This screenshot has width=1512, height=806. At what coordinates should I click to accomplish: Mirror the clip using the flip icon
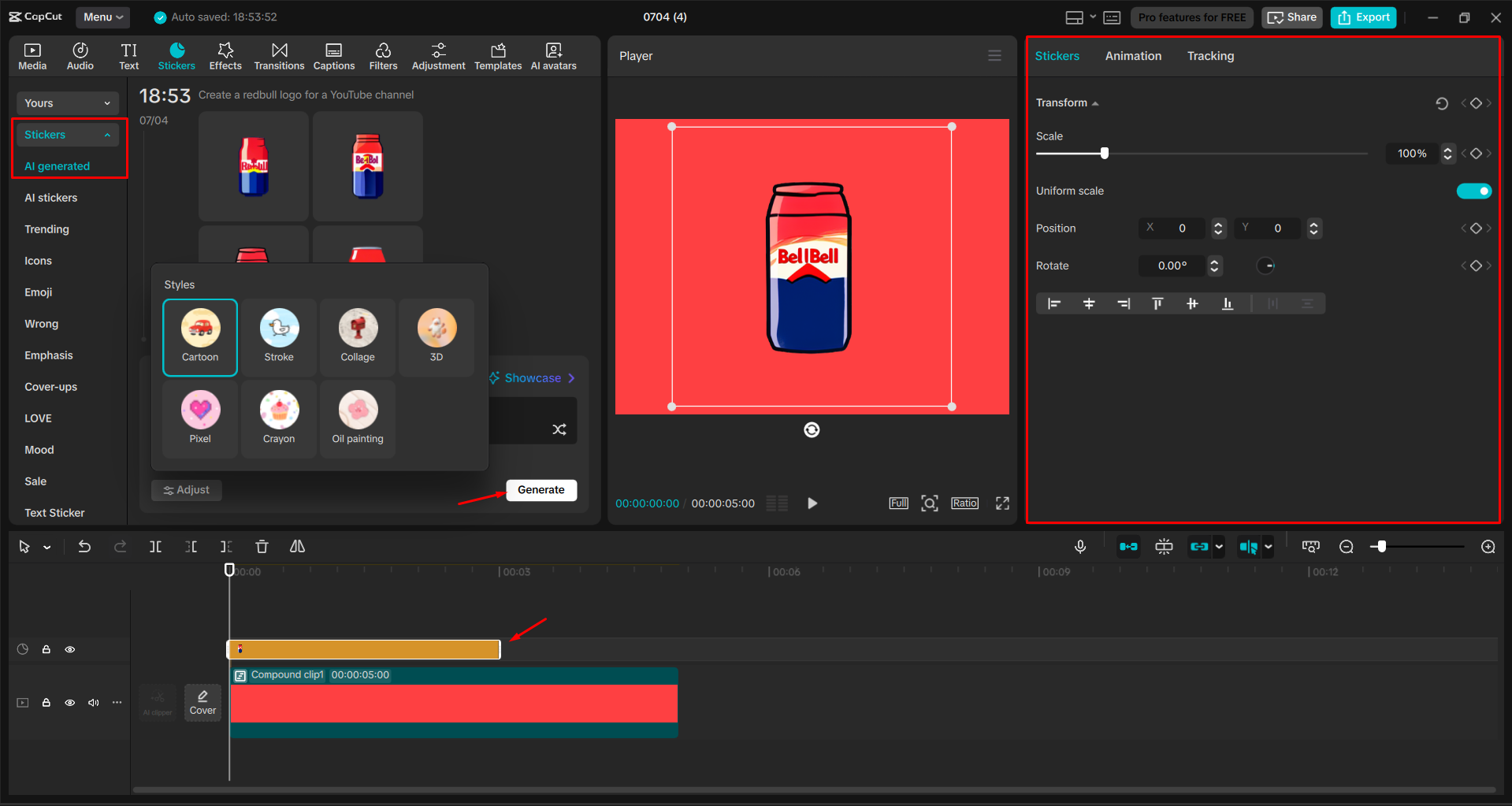pyautogui.click(x=297, y=546)
